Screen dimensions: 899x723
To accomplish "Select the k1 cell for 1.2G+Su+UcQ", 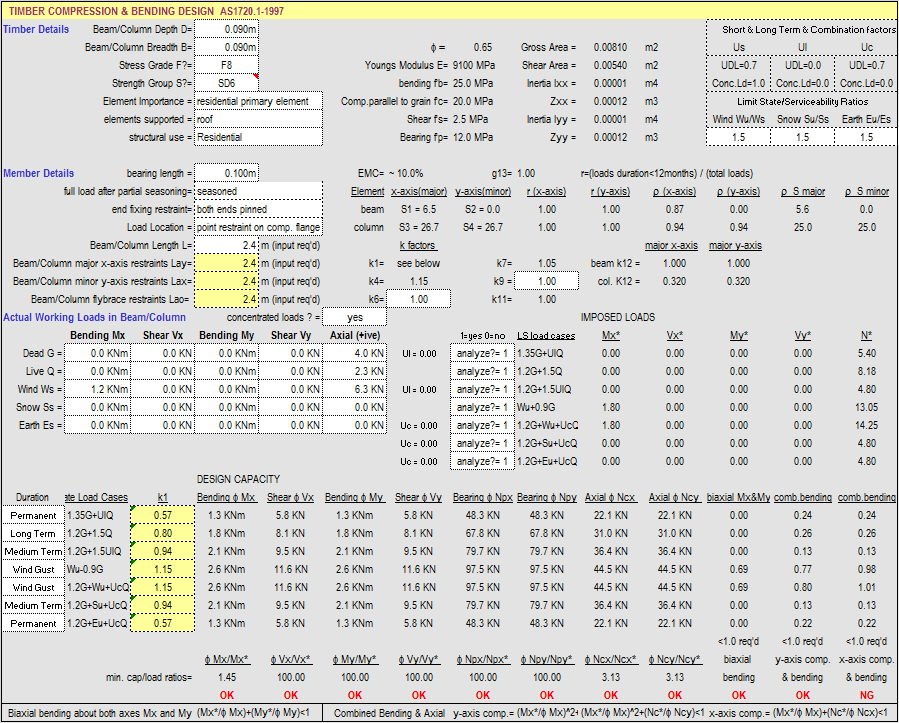I will coord(163,605).
